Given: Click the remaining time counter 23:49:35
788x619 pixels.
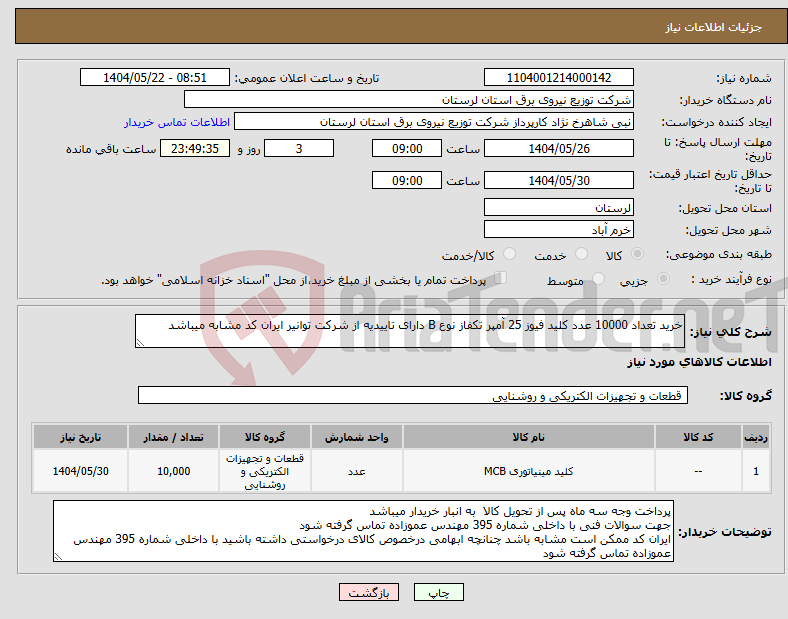Looking at the screenshot, I should [195, 149].
